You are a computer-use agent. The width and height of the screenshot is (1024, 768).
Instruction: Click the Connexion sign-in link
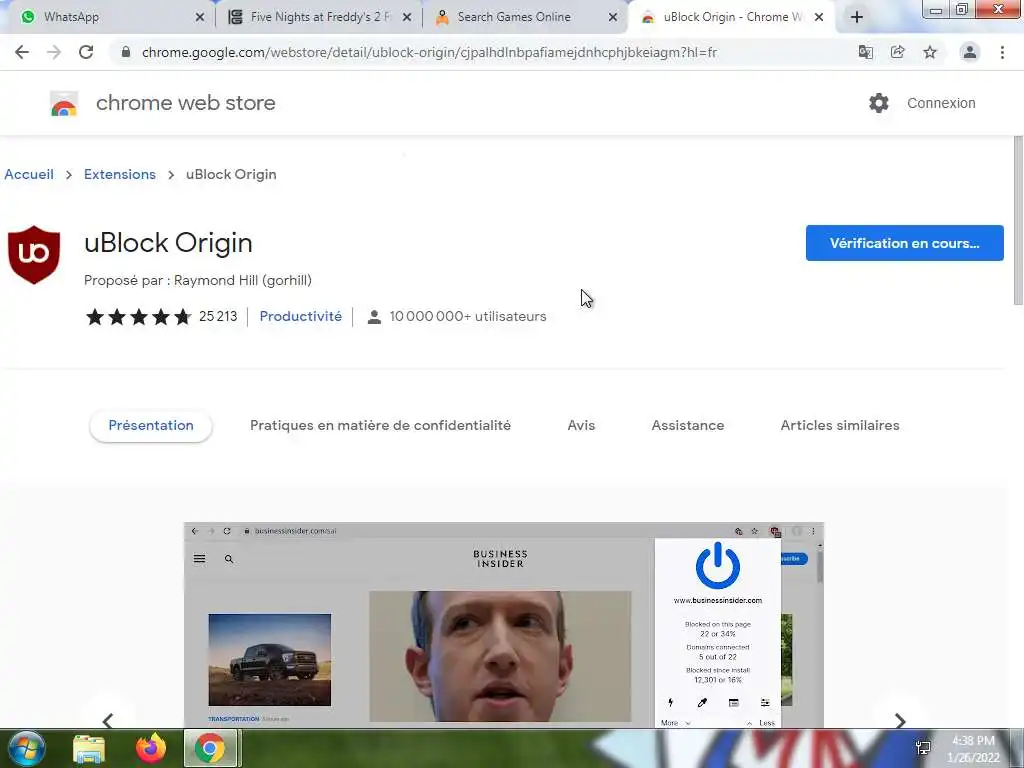(941, 103)
